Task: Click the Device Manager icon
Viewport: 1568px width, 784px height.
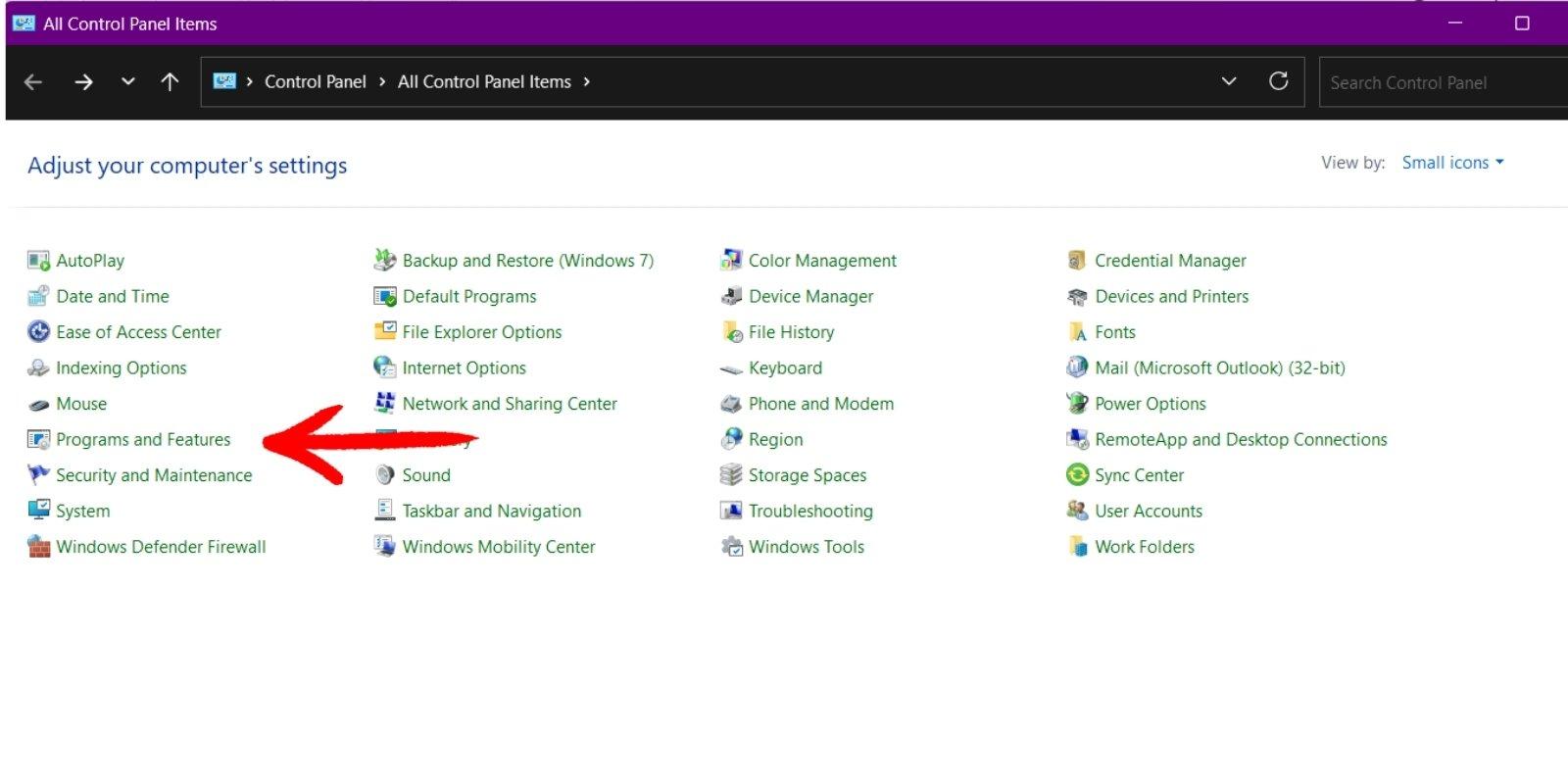Action: 731,296
